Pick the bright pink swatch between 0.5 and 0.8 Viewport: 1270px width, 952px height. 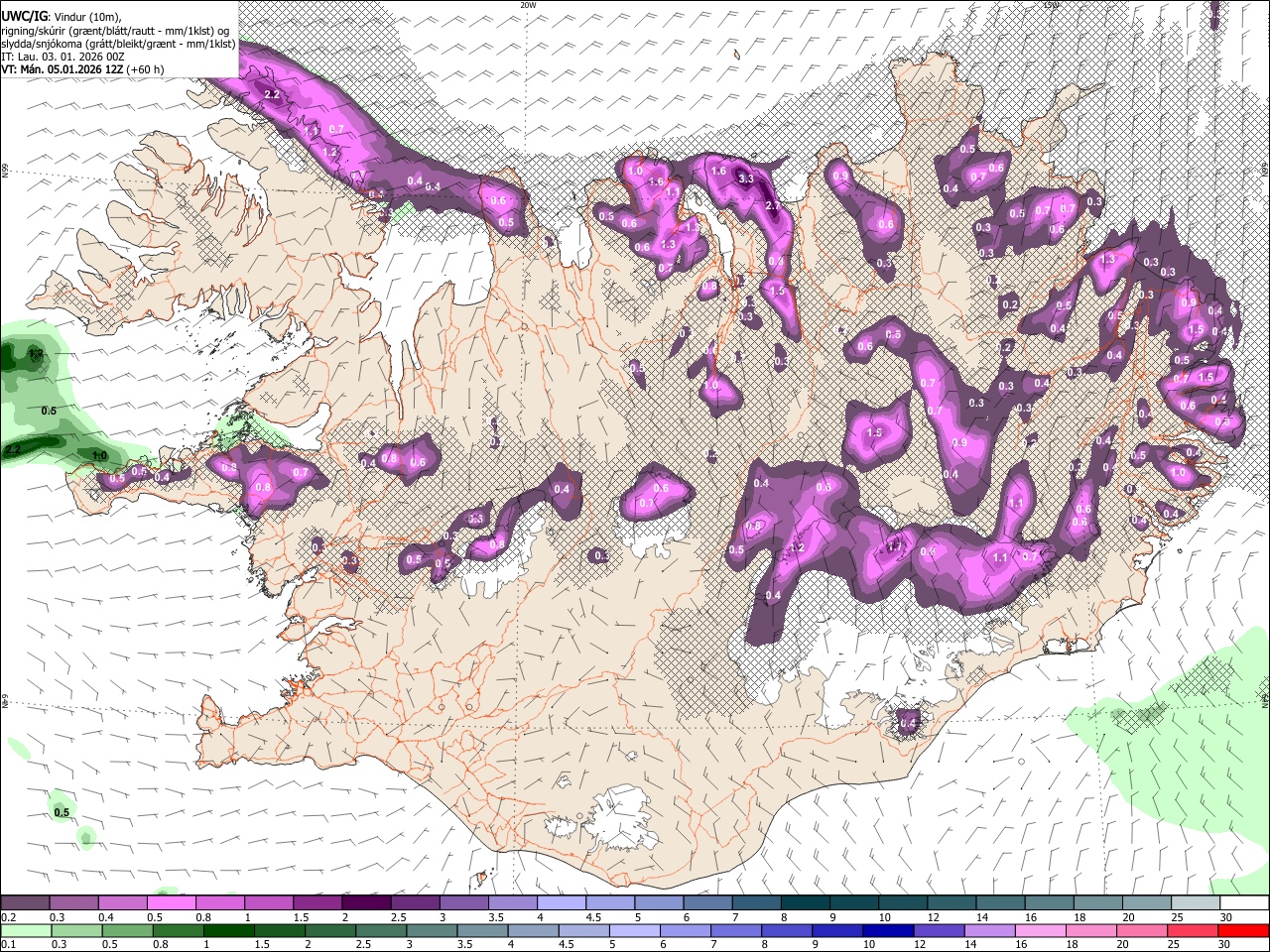point(172,903)
